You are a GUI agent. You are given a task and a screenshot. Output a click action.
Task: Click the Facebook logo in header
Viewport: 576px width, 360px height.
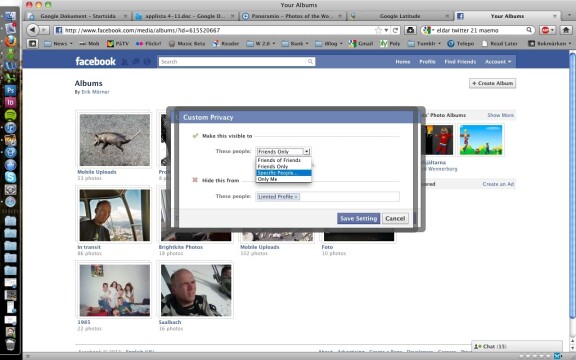(95, 61)
